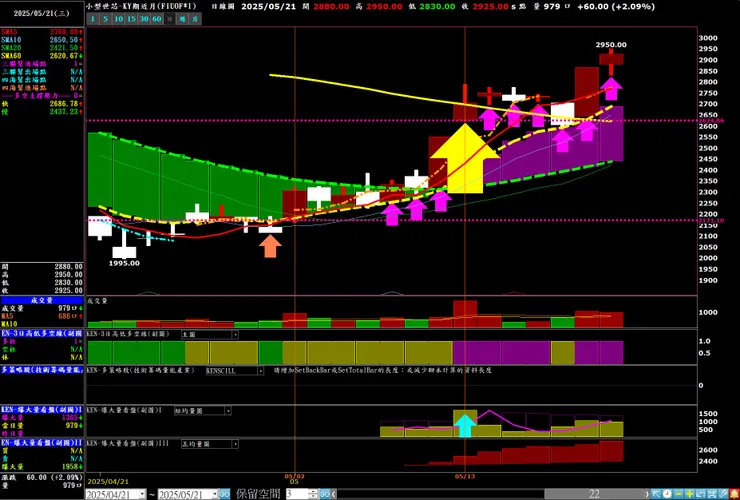This screenshot has height=500, width=740.
Task: Open the start date 2025/04/21 dropdown
Action: tap(142, 494)
